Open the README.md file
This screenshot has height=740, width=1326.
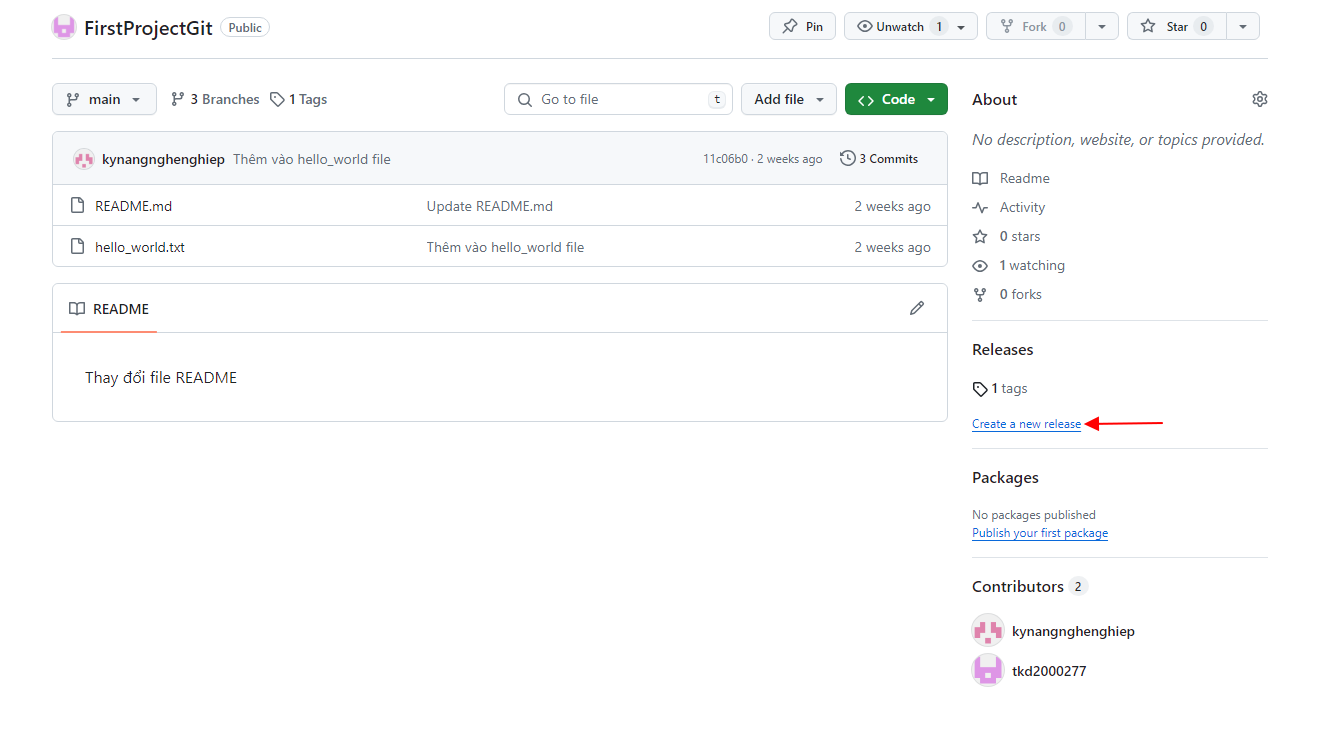click(133, 206)
